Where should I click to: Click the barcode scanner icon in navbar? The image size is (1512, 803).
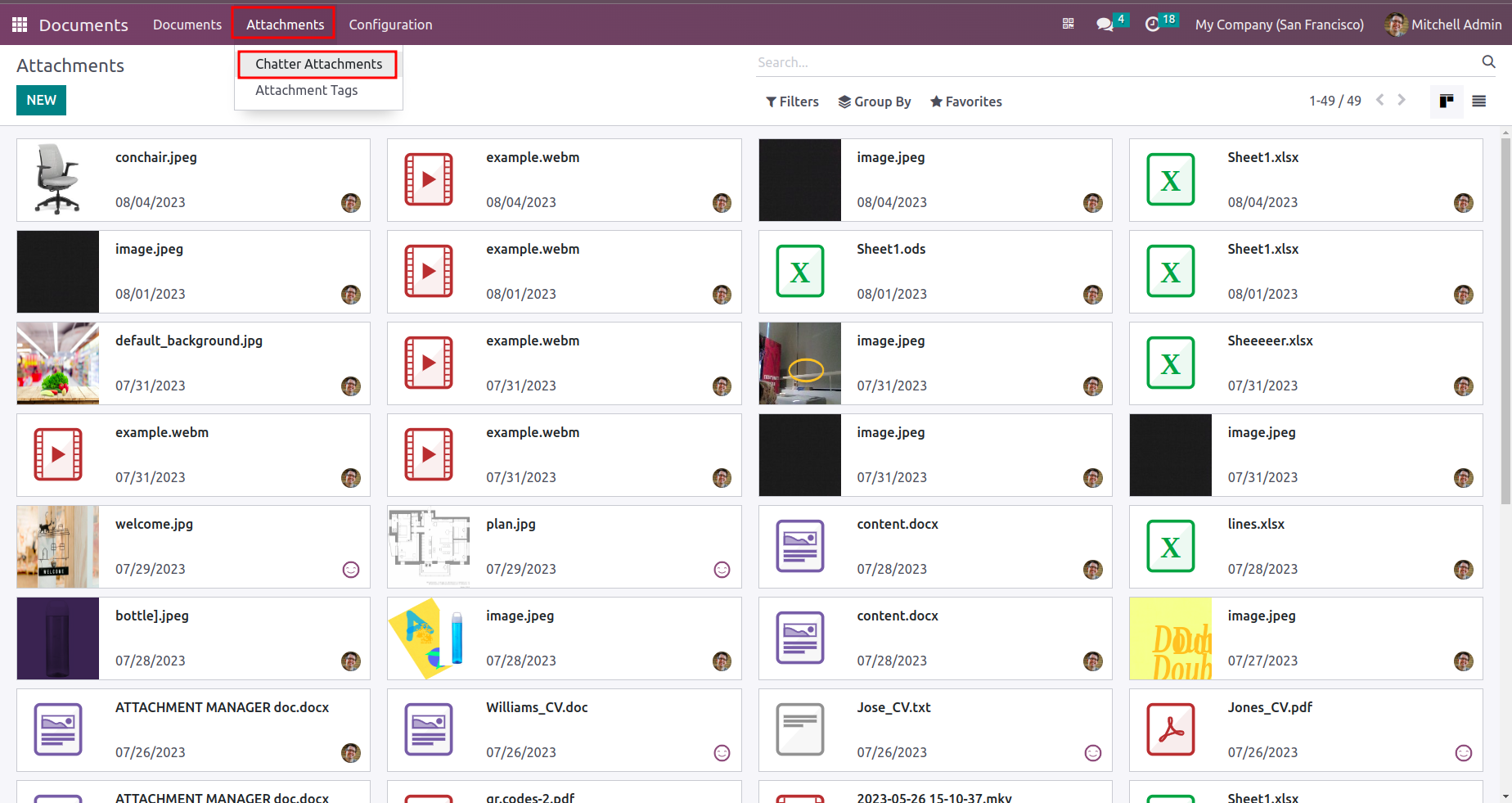[1068, 24]
